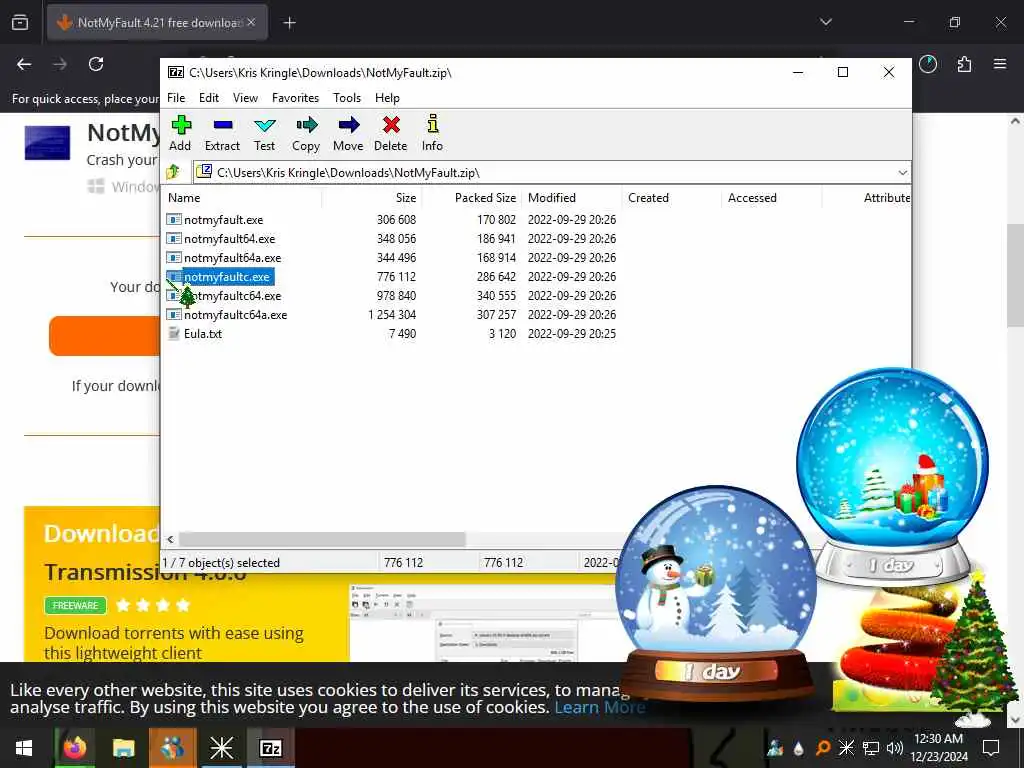Select the NotMyFault 4.21 browser tab

coord(157,22)
